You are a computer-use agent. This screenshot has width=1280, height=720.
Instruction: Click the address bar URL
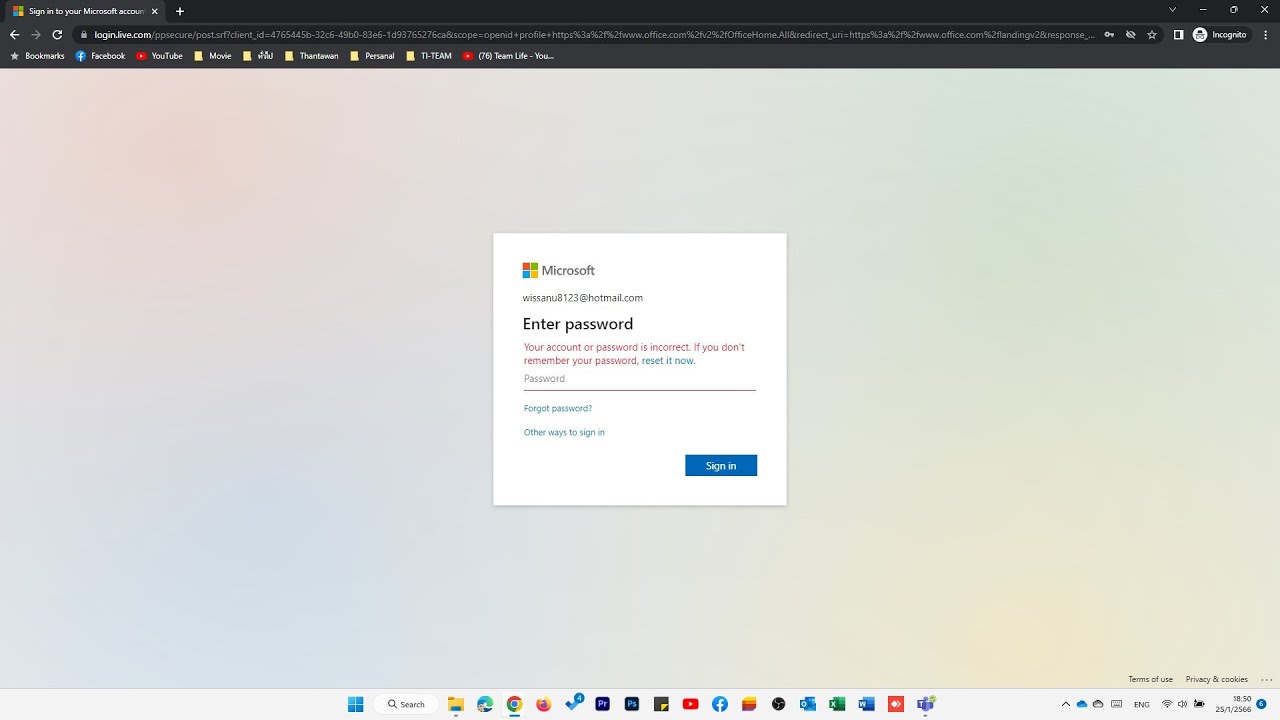pyautogui.click(x=594, y=34)
